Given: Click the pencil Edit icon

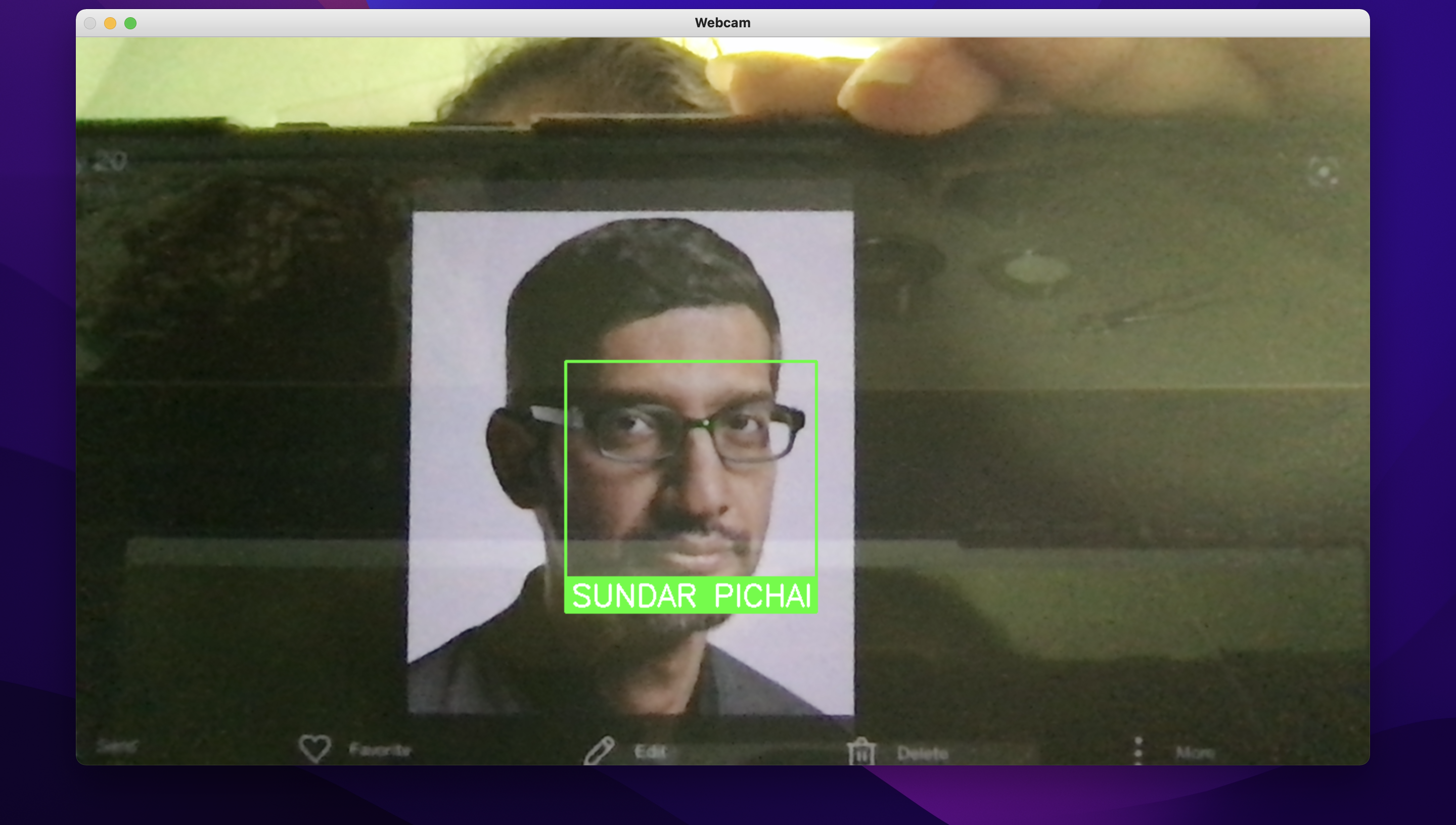Looking at the screenshot, I should [600, 750].
